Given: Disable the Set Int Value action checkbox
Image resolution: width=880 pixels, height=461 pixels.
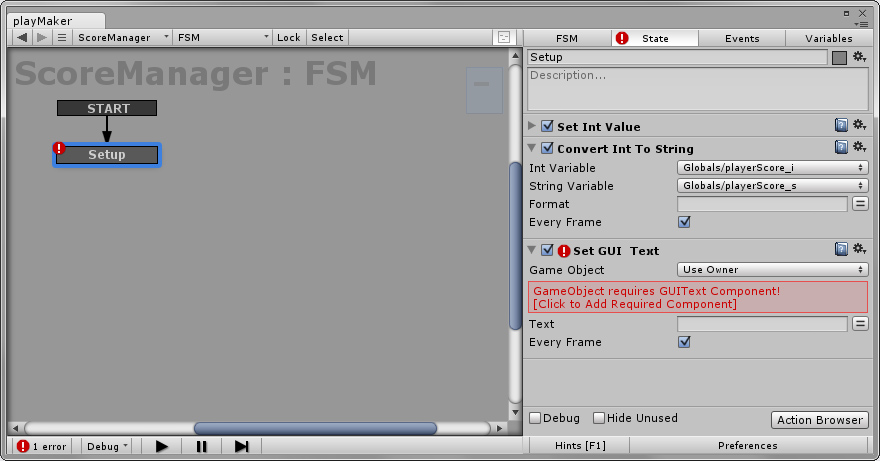Looking at the screenshot, I should pos(547,126).
